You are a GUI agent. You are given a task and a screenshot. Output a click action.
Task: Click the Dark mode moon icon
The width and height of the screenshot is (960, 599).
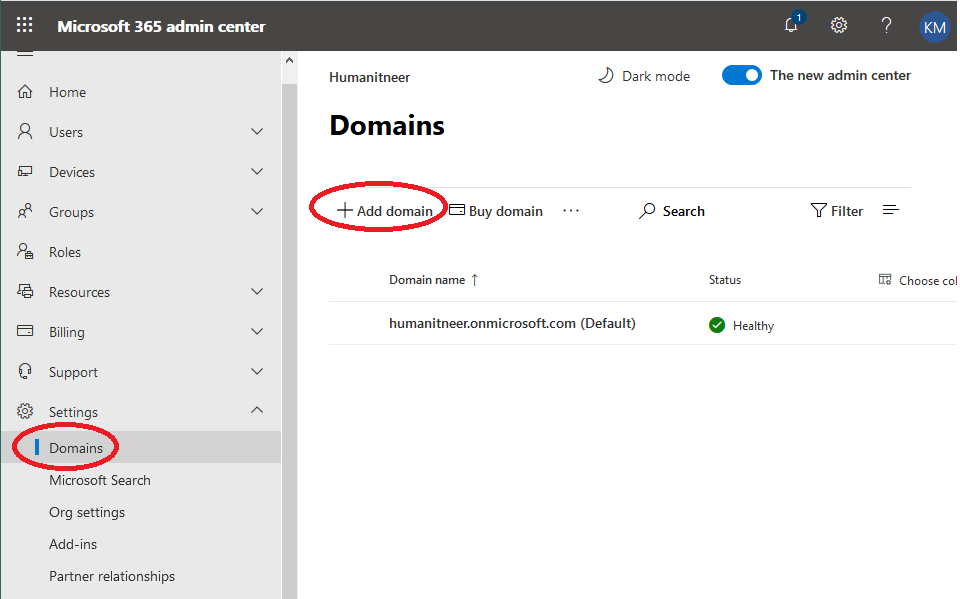[606, 75]
